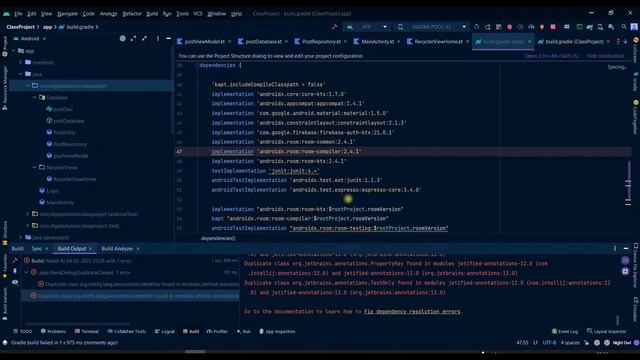Click the Sync Project with Gradle icon
This screenshot has height=360, width=640.
pos(589,27)
